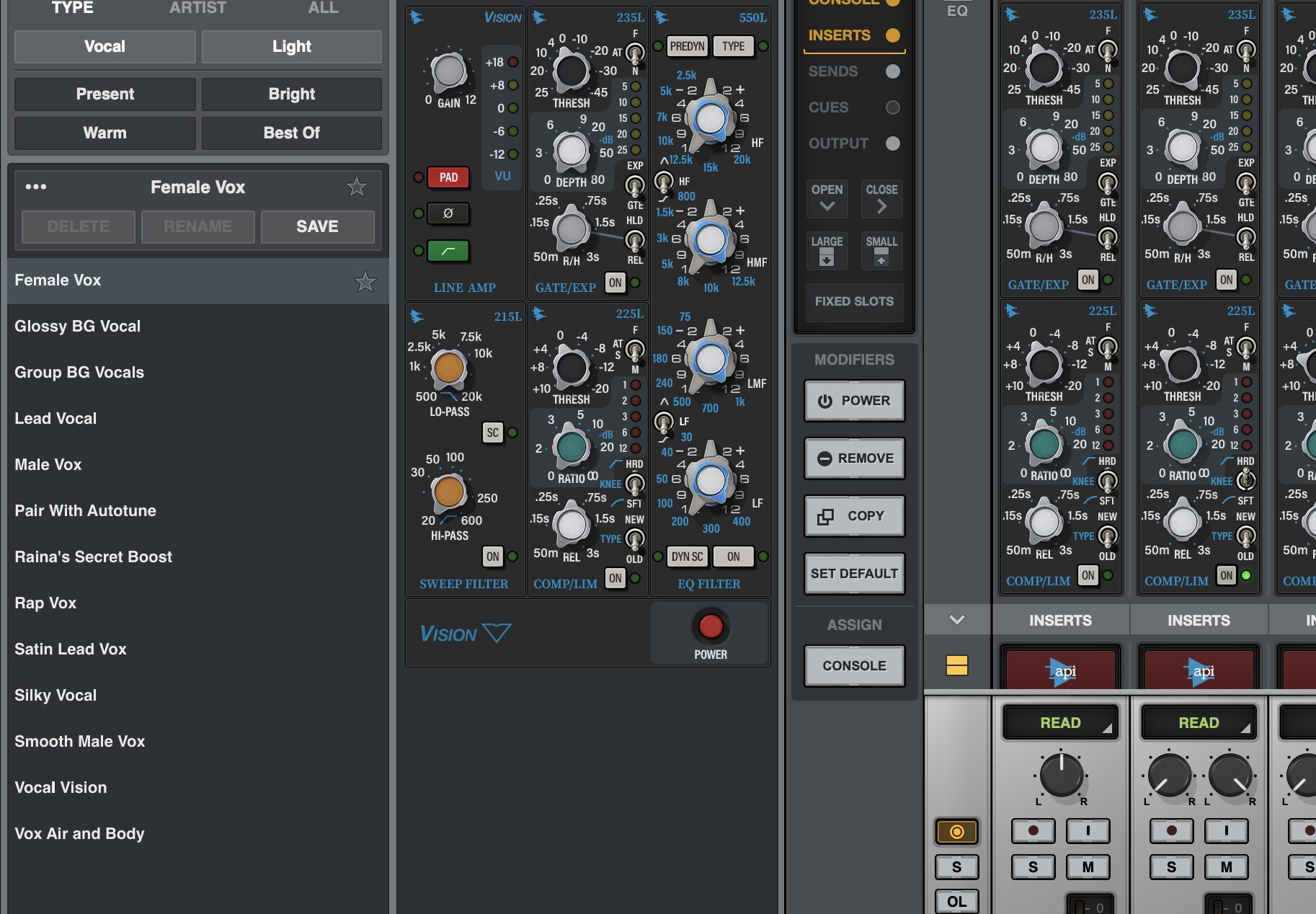
Task: Click the API logo on the second mixer insert
Action: [1198, 672]
